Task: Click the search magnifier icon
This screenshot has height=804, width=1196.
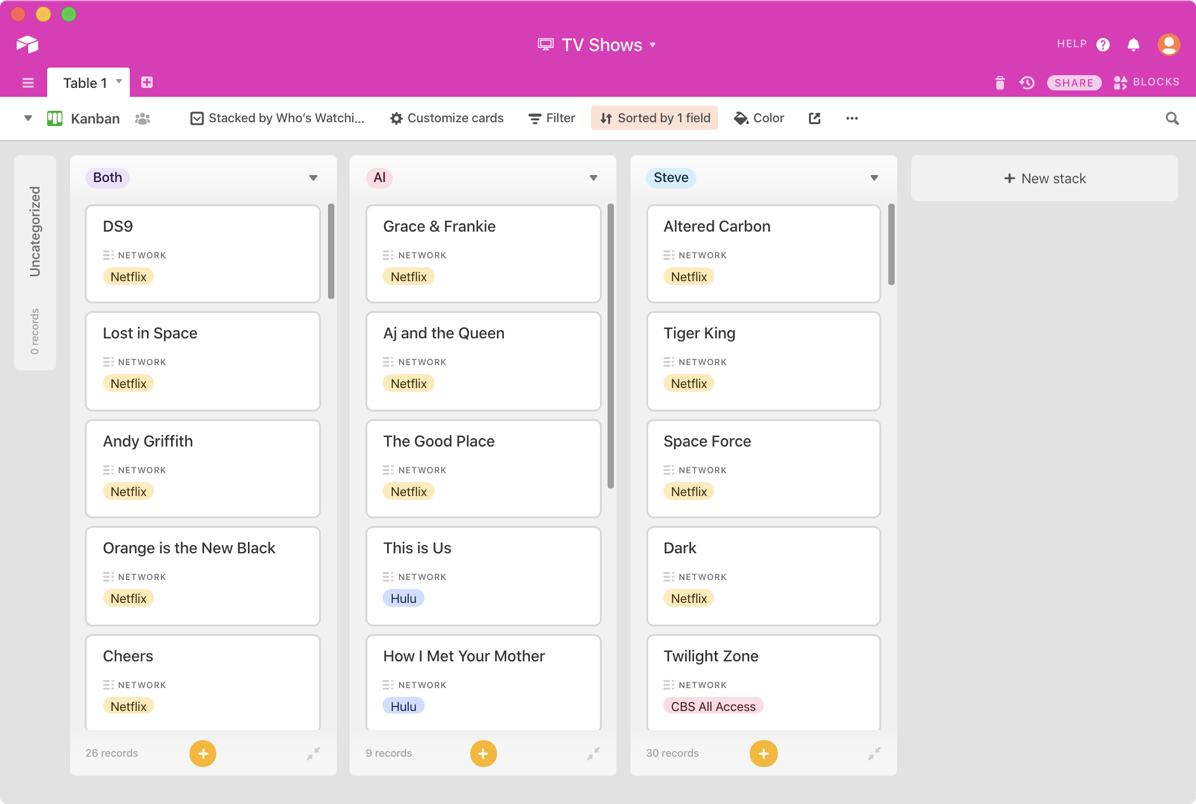Action: click(x=1172, y=119)
